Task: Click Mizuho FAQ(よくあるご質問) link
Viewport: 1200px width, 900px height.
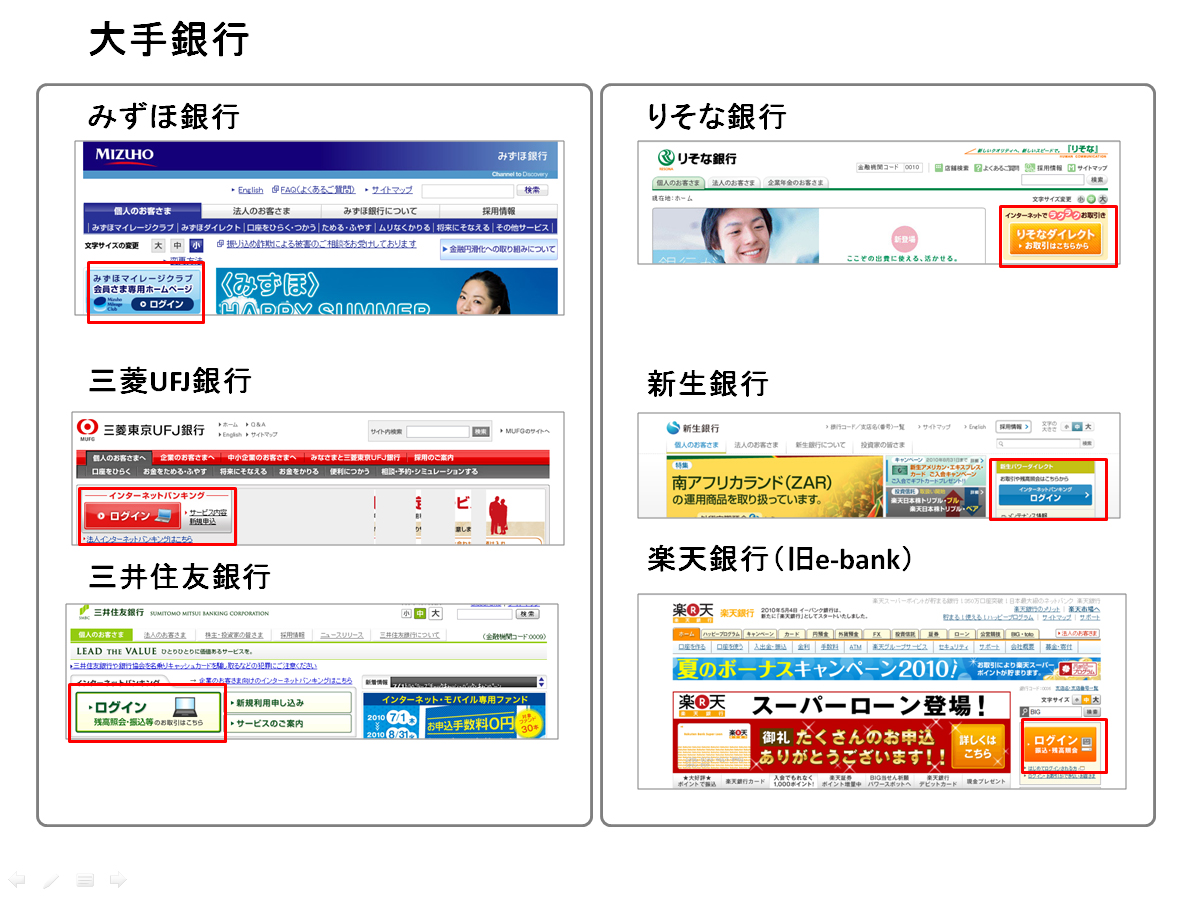Action: [x=318, y=190]
